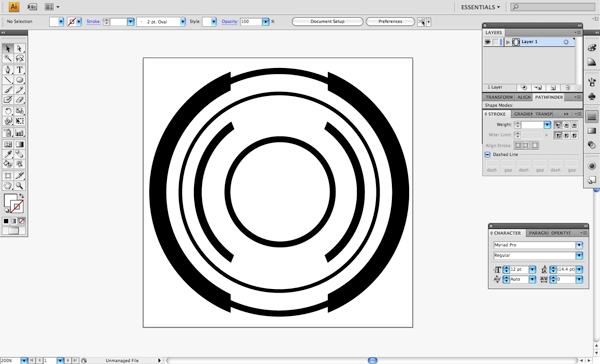Screen dimensions: 600x364
Task: Select the Symbol Sprayer tool
Action: 8,133
